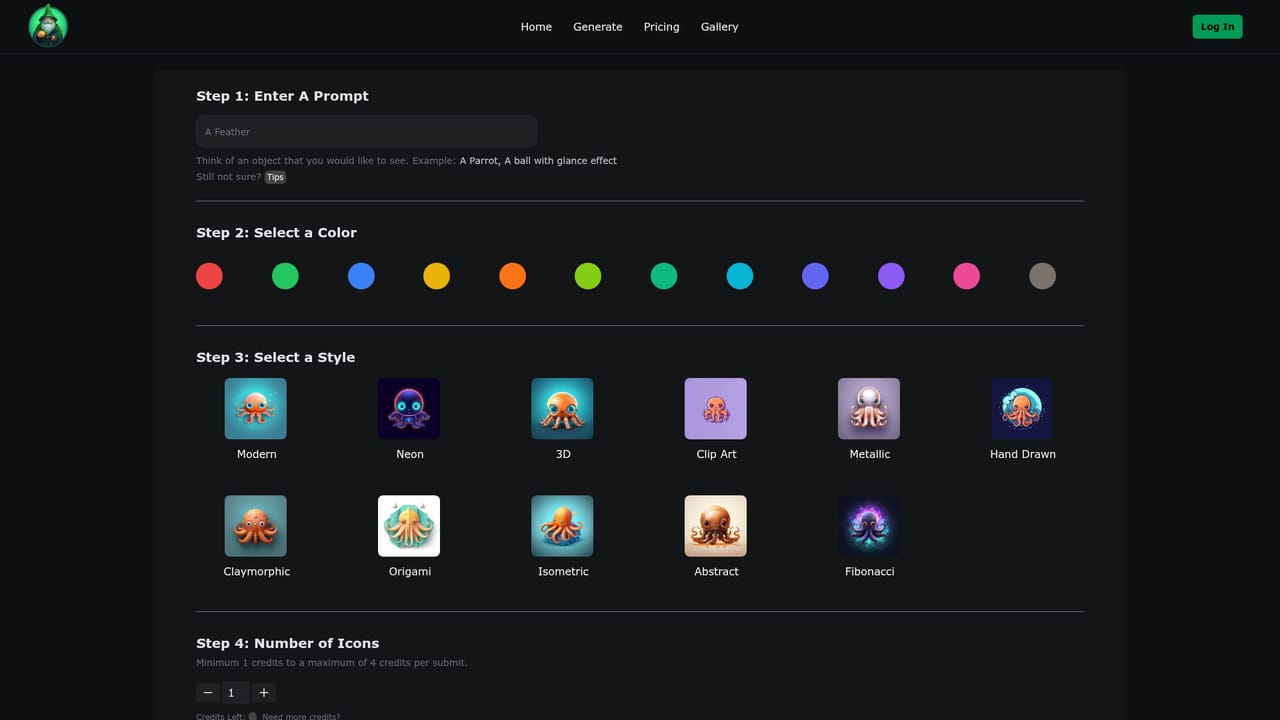
Task: Choose the Neon style octopus
Action: tap(409, 408)
